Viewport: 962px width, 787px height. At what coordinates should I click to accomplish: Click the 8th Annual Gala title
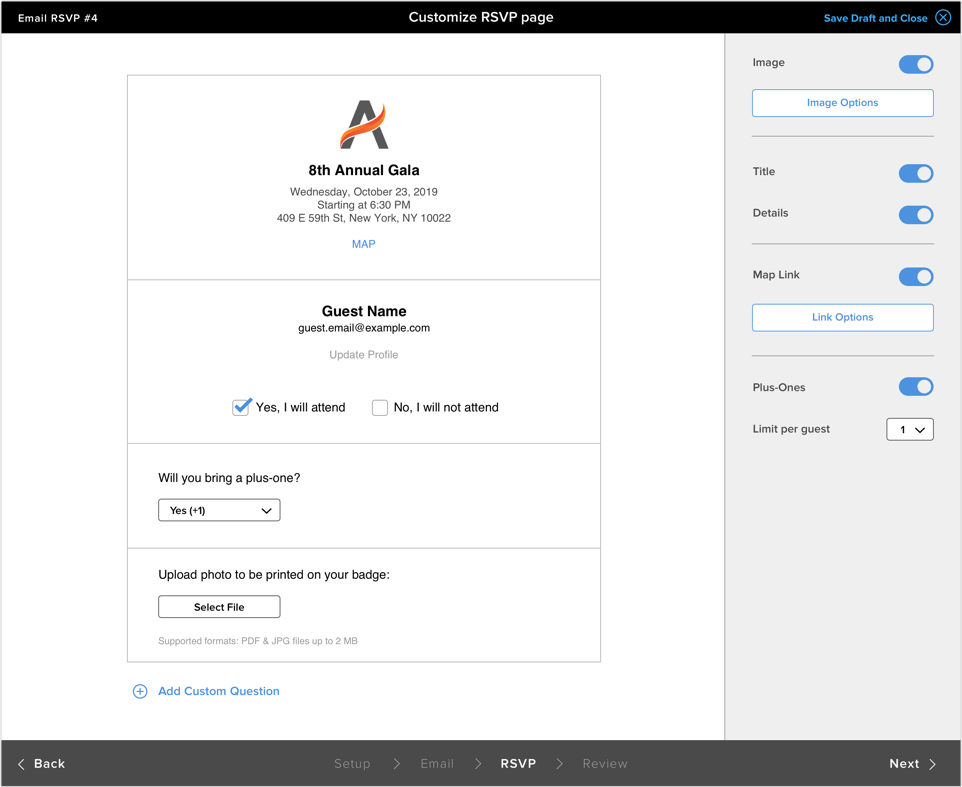[364, 170]
